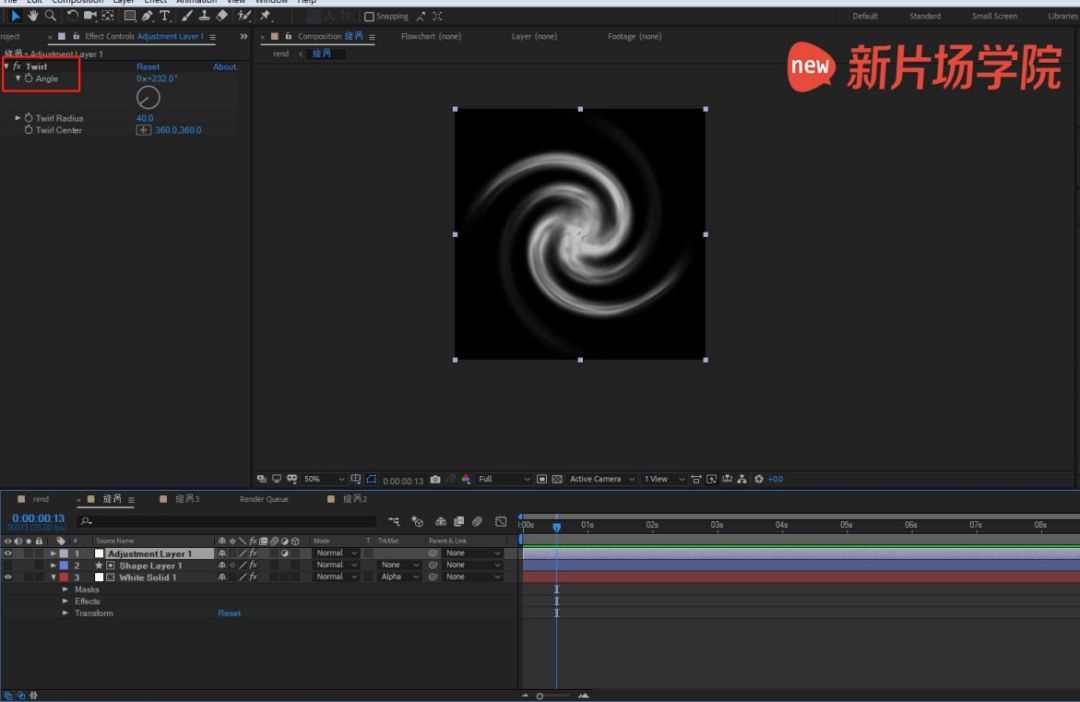The image size is (1080, 702).
Task: Click Reset for the Twirl effect
Action: click(x=148, y=67)
